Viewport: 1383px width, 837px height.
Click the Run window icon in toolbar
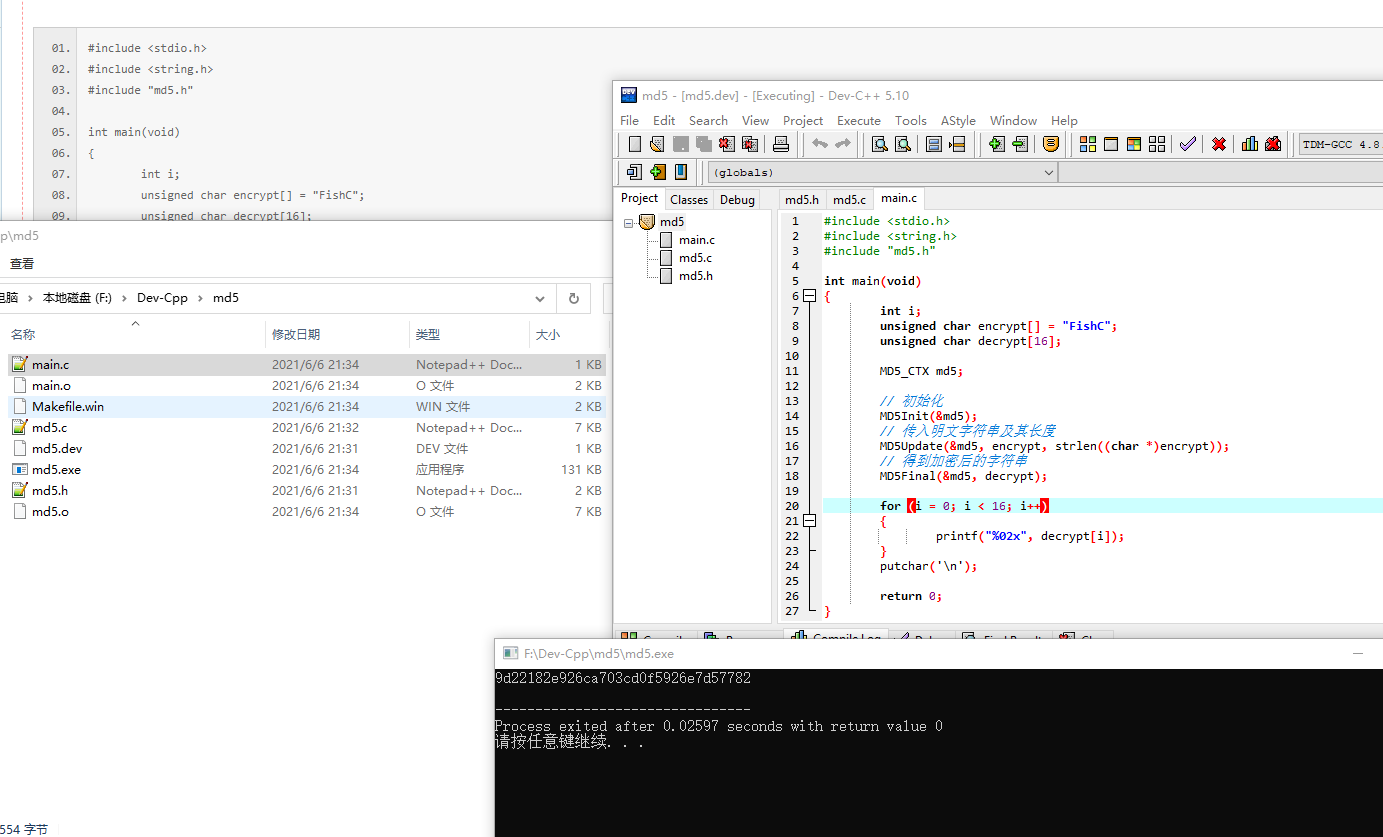pos(1111,144)
